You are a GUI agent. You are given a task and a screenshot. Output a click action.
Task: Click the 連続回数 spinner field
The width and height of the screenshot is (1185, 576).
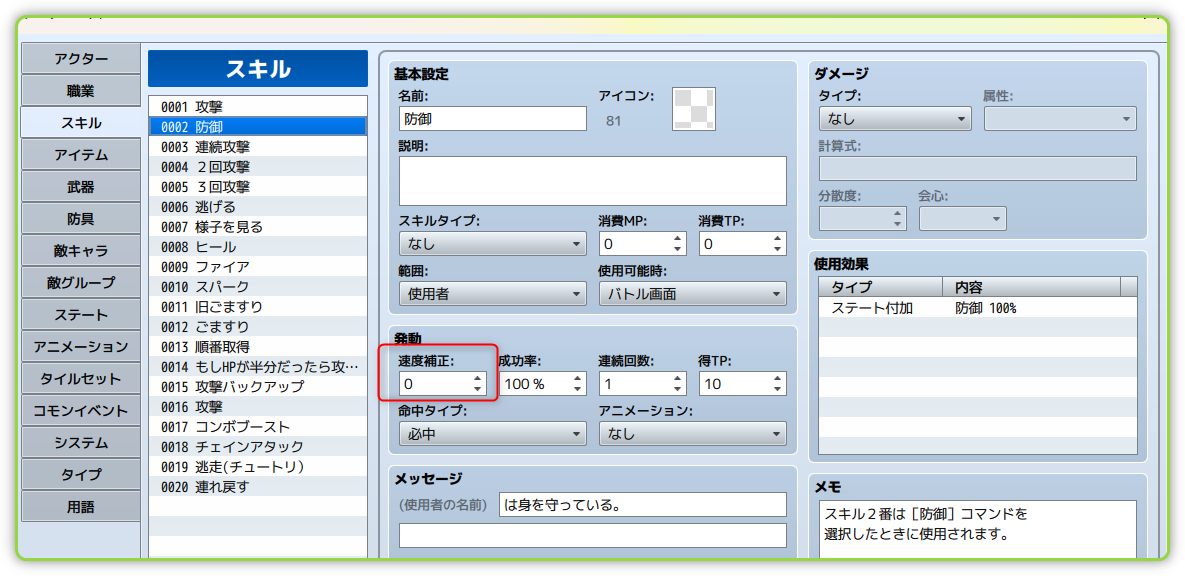click(x=642, y=383)
